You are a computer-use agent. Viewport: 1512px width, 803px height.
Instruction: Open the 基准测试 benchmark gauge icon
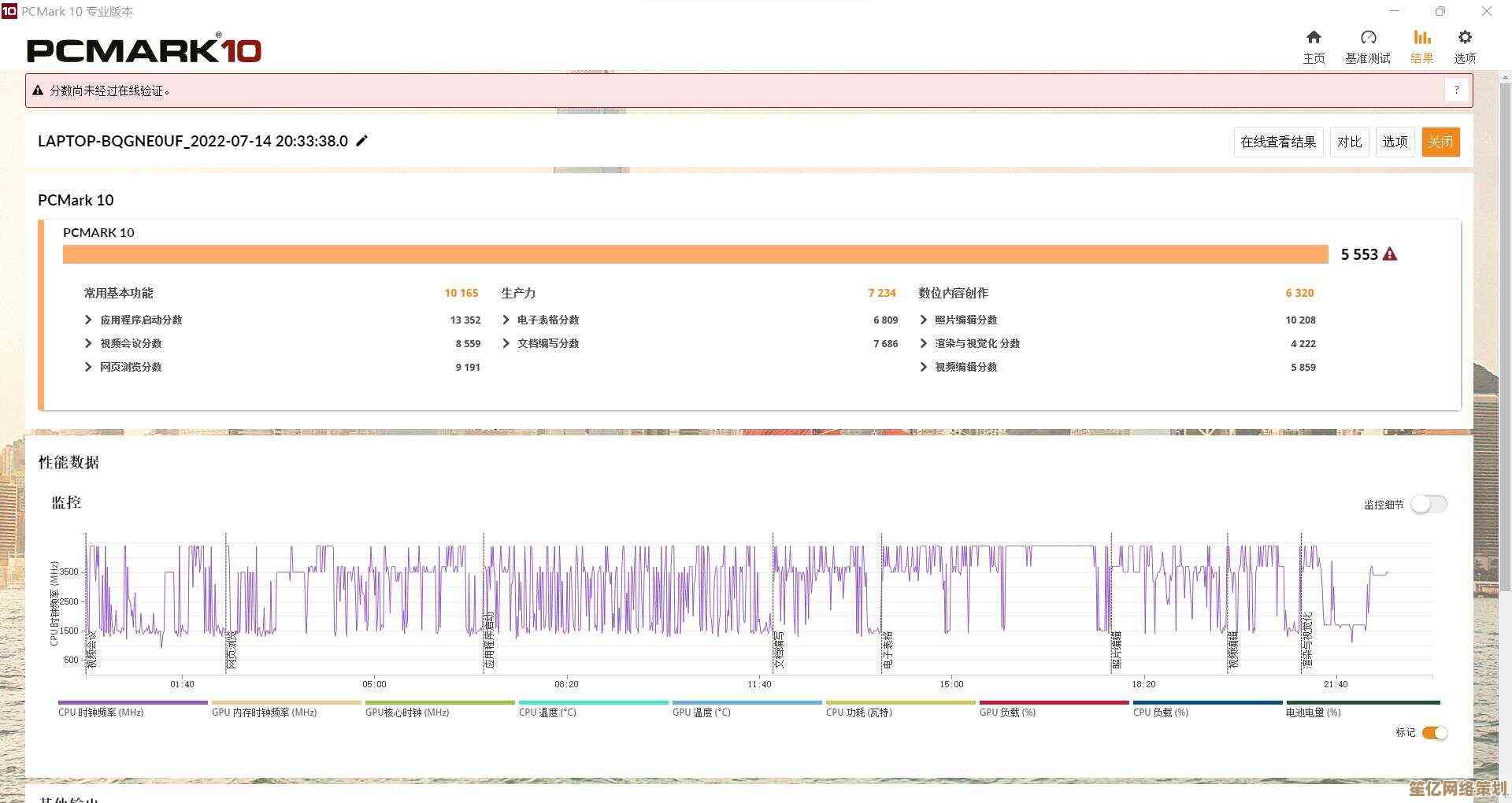pyautogui.click(x=1368, y=38)
